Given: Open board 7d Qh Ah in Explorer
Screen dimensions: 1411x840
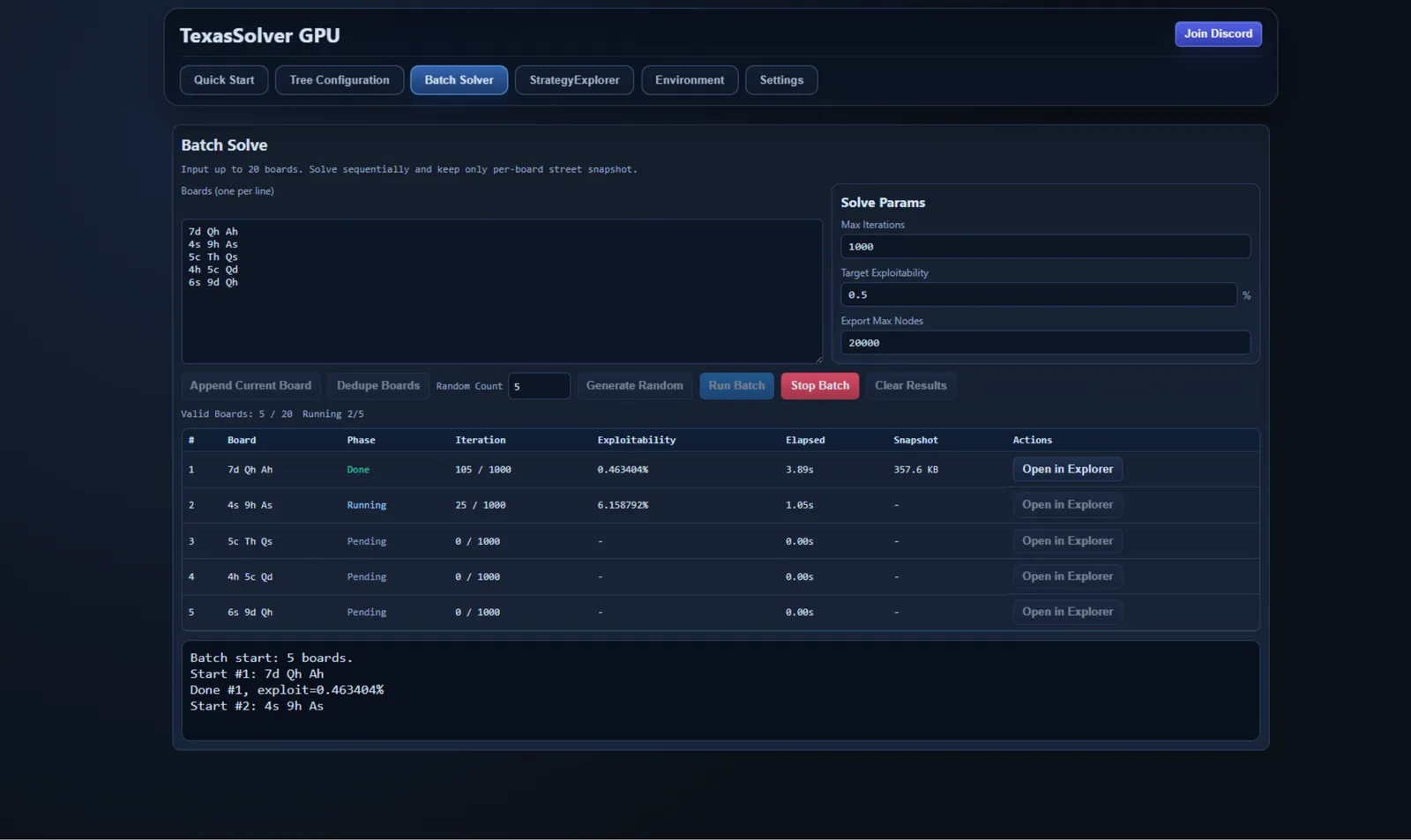Looking at the screenshot, I should click(1067, 470).
